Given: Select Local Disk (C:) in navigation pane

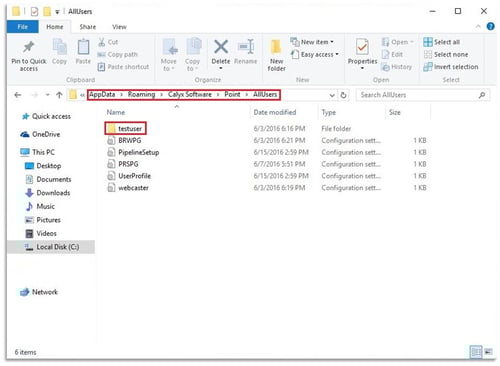Looking at the screenshot, I should coord(51,247).
